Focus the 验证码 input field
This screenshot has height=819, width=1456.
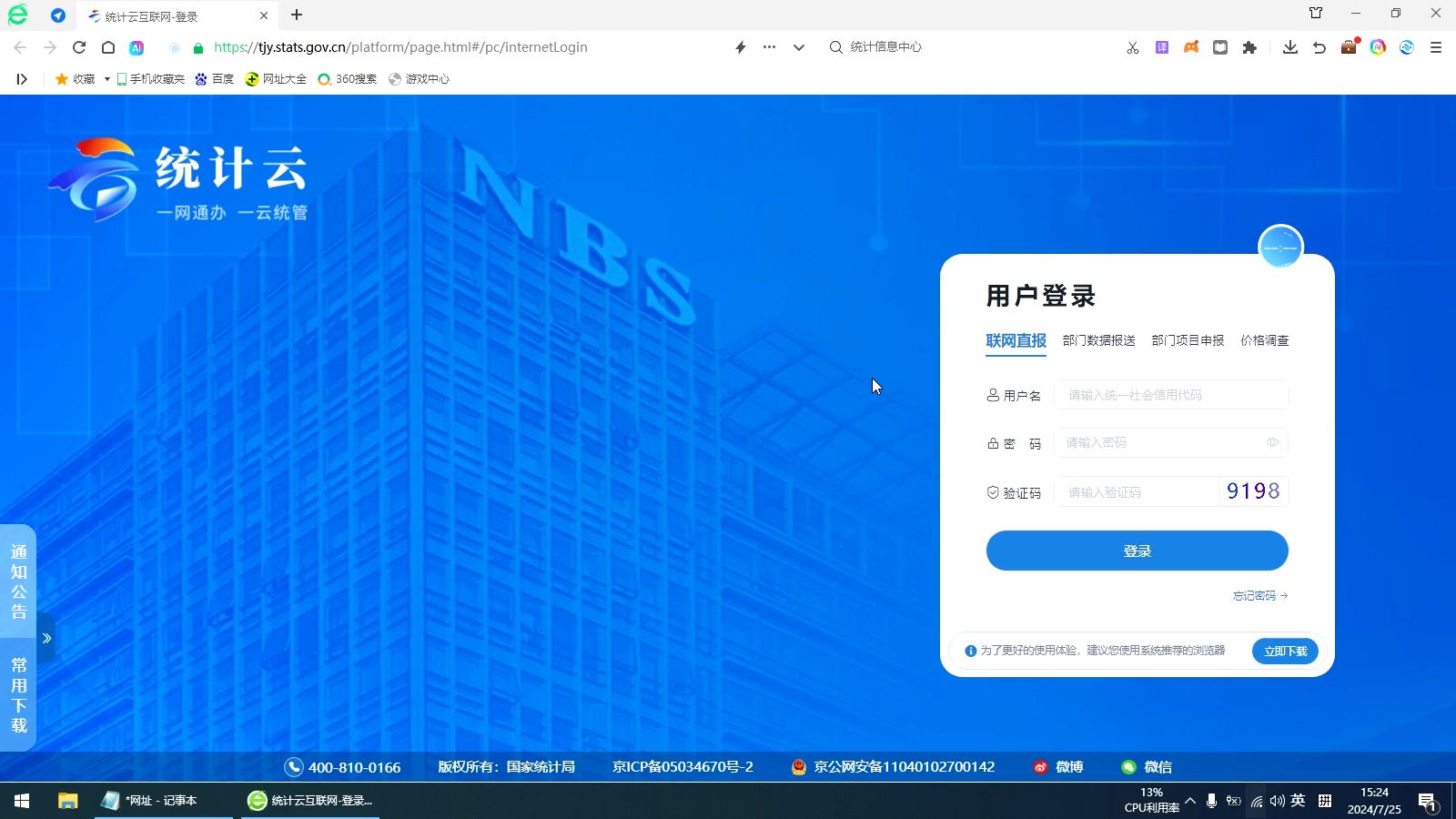[x=1137, y=492]
